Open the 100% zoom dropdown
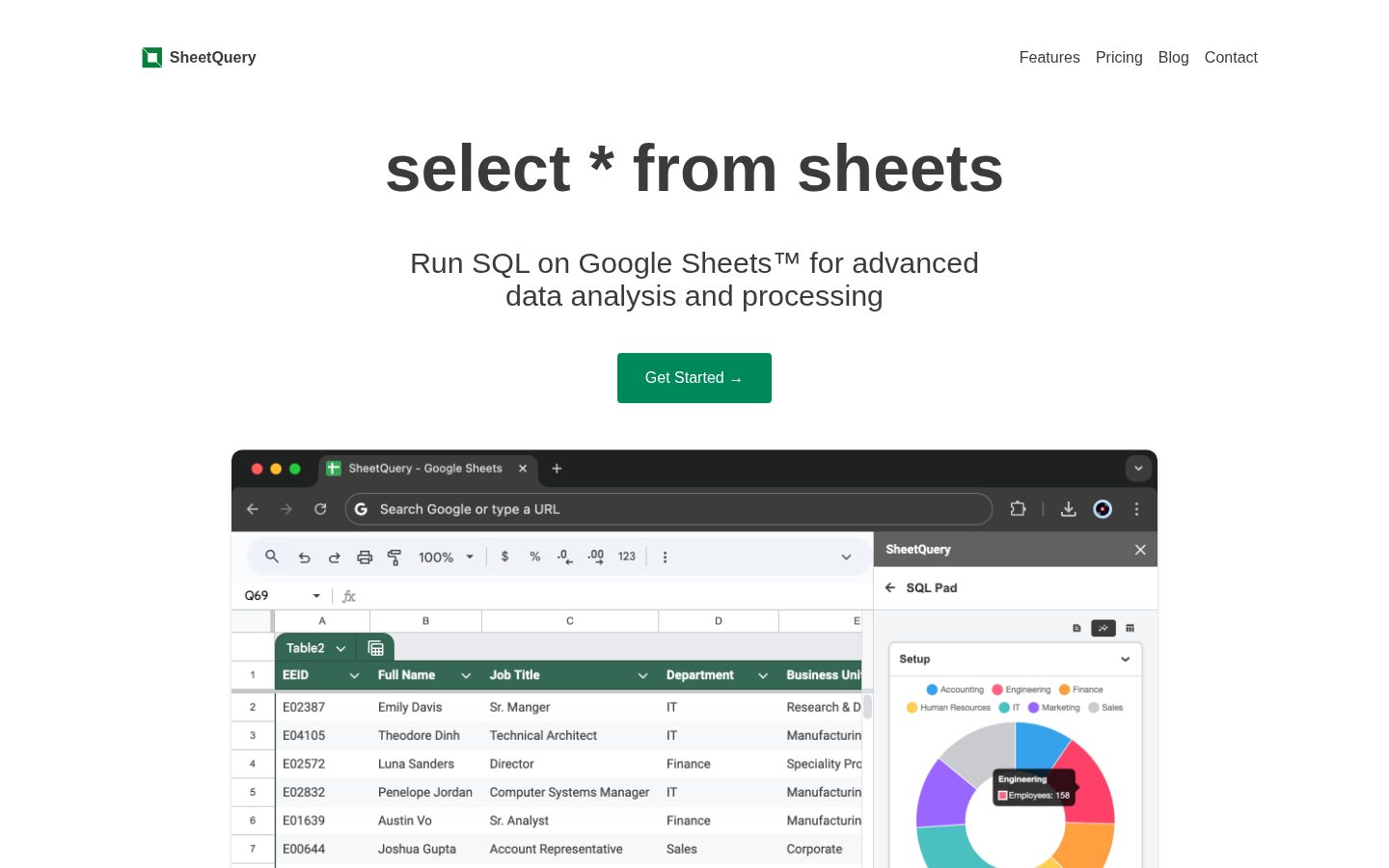This screenshot has height=868, width=1389. 447,557
